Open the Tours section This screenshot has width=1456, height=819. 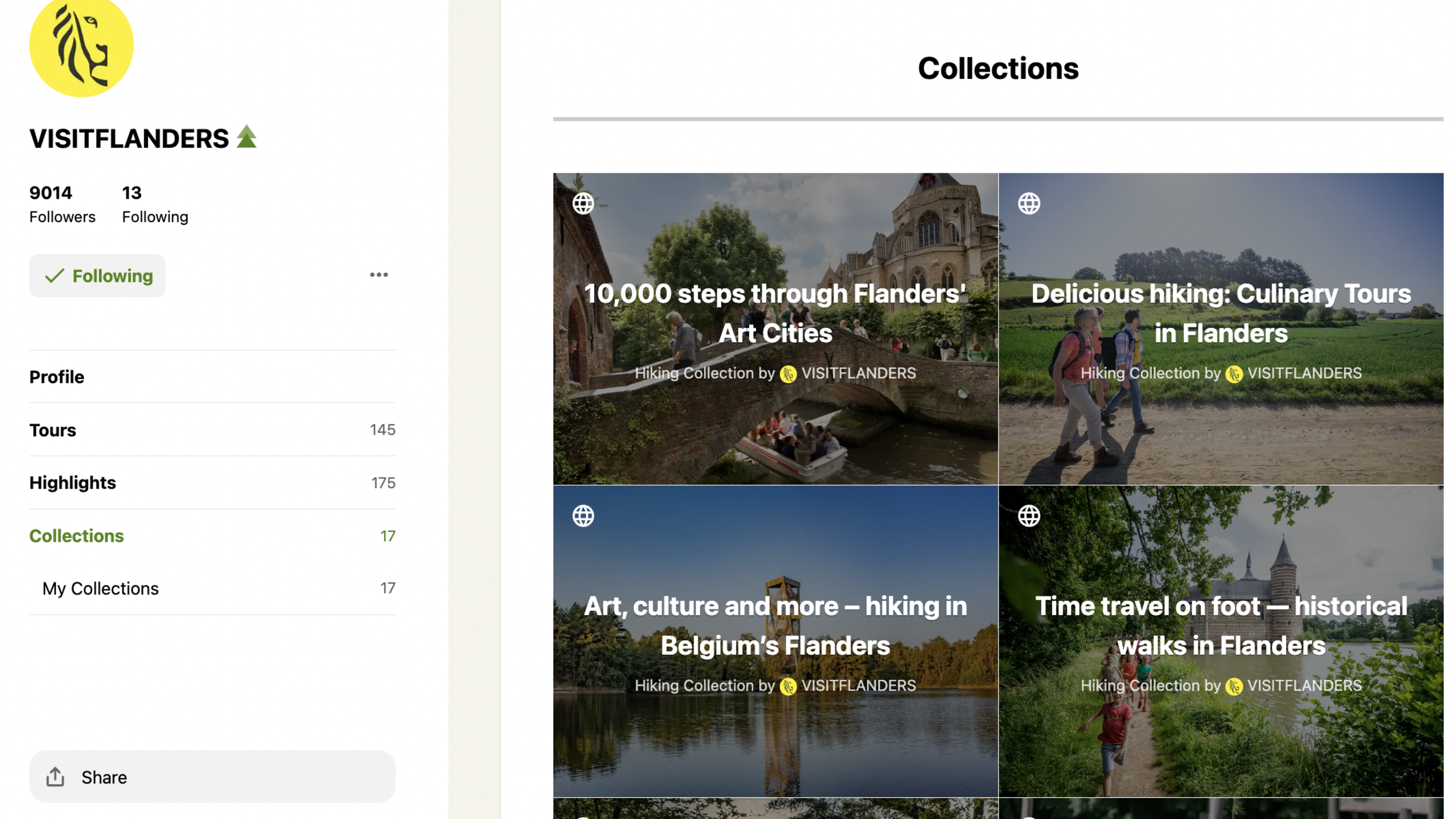(212, 430)
